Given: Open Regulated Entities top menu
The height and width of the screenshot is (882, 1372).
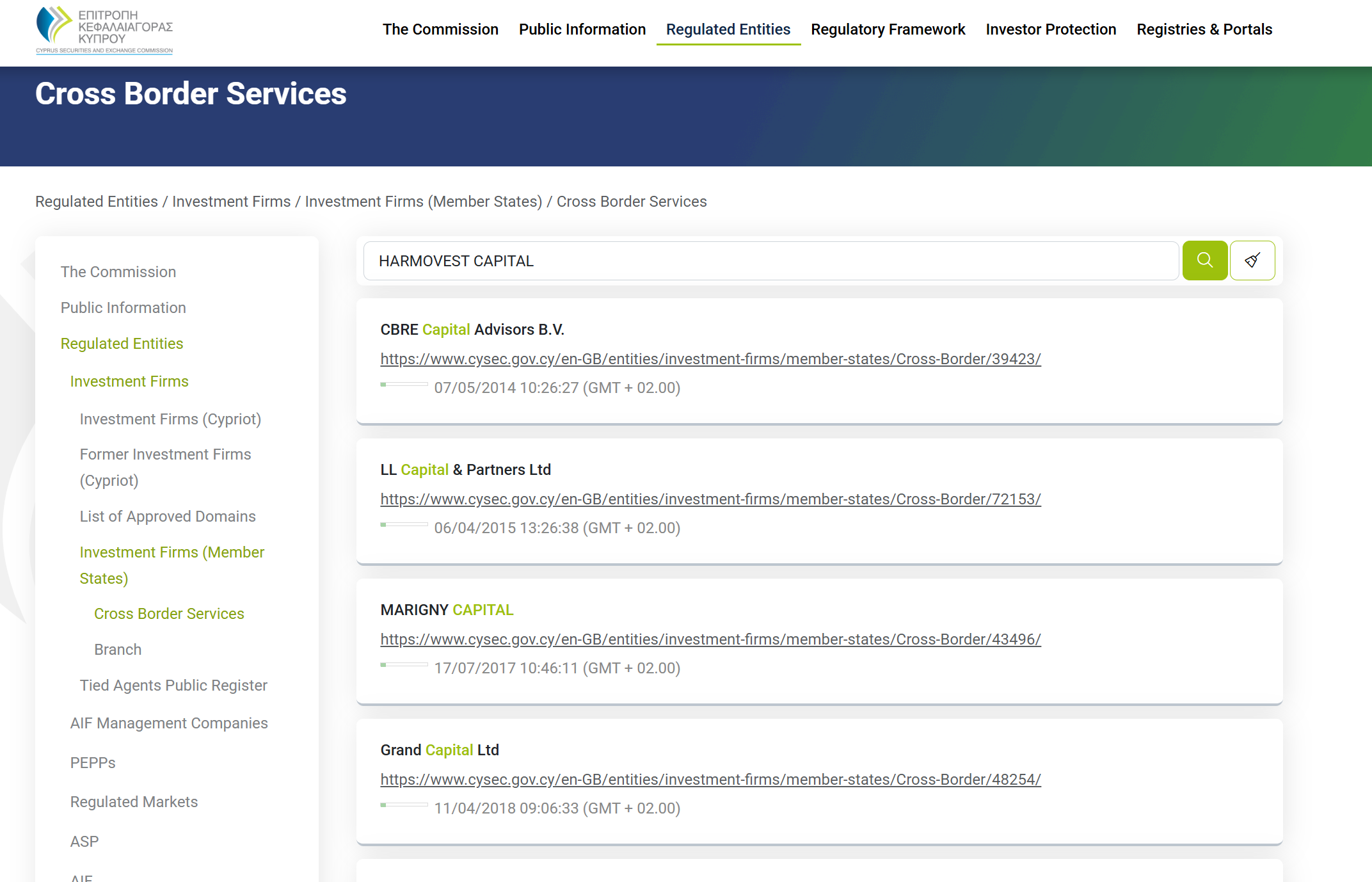Looking at the screenshot, I should [728, 29].
